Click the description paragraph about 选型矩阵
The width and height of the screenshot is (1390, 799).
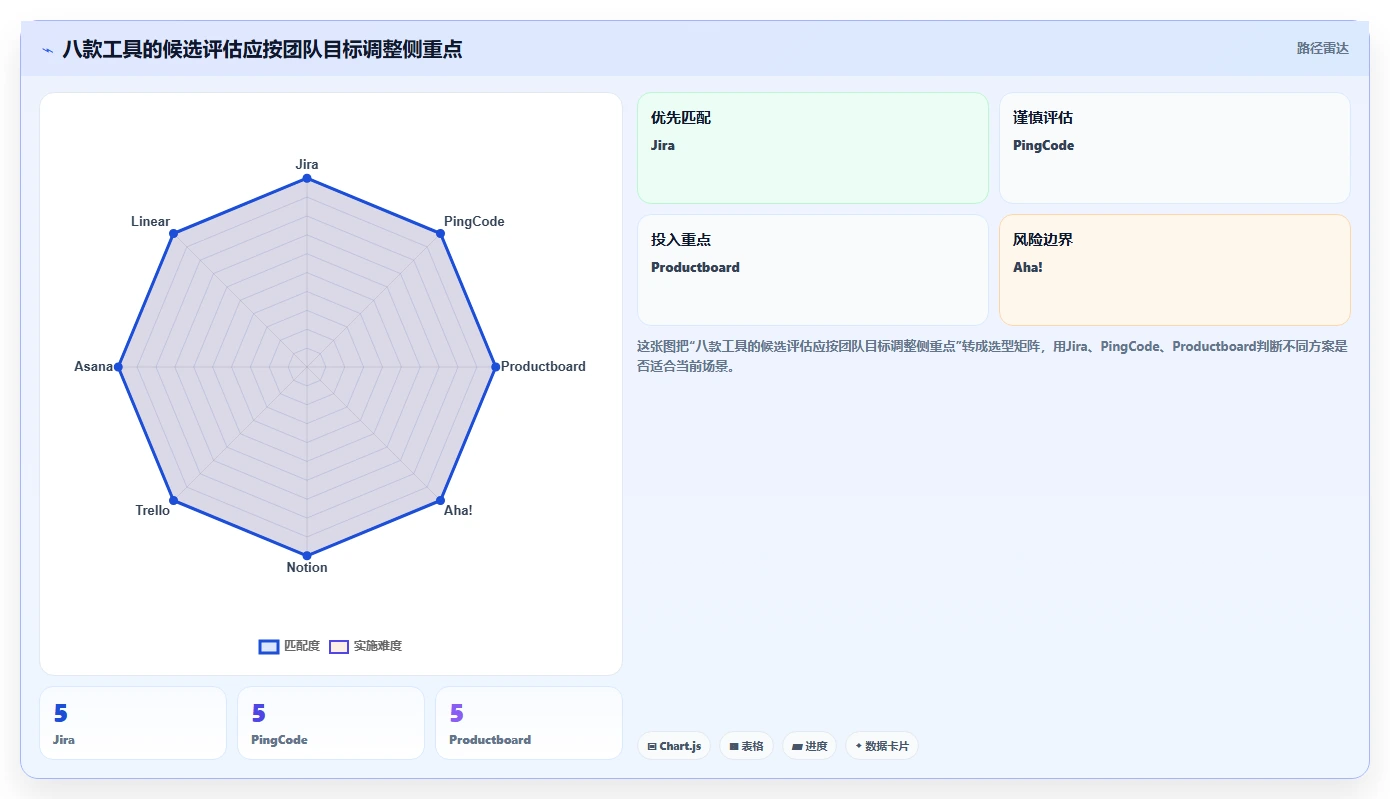(x=992, y=356)
